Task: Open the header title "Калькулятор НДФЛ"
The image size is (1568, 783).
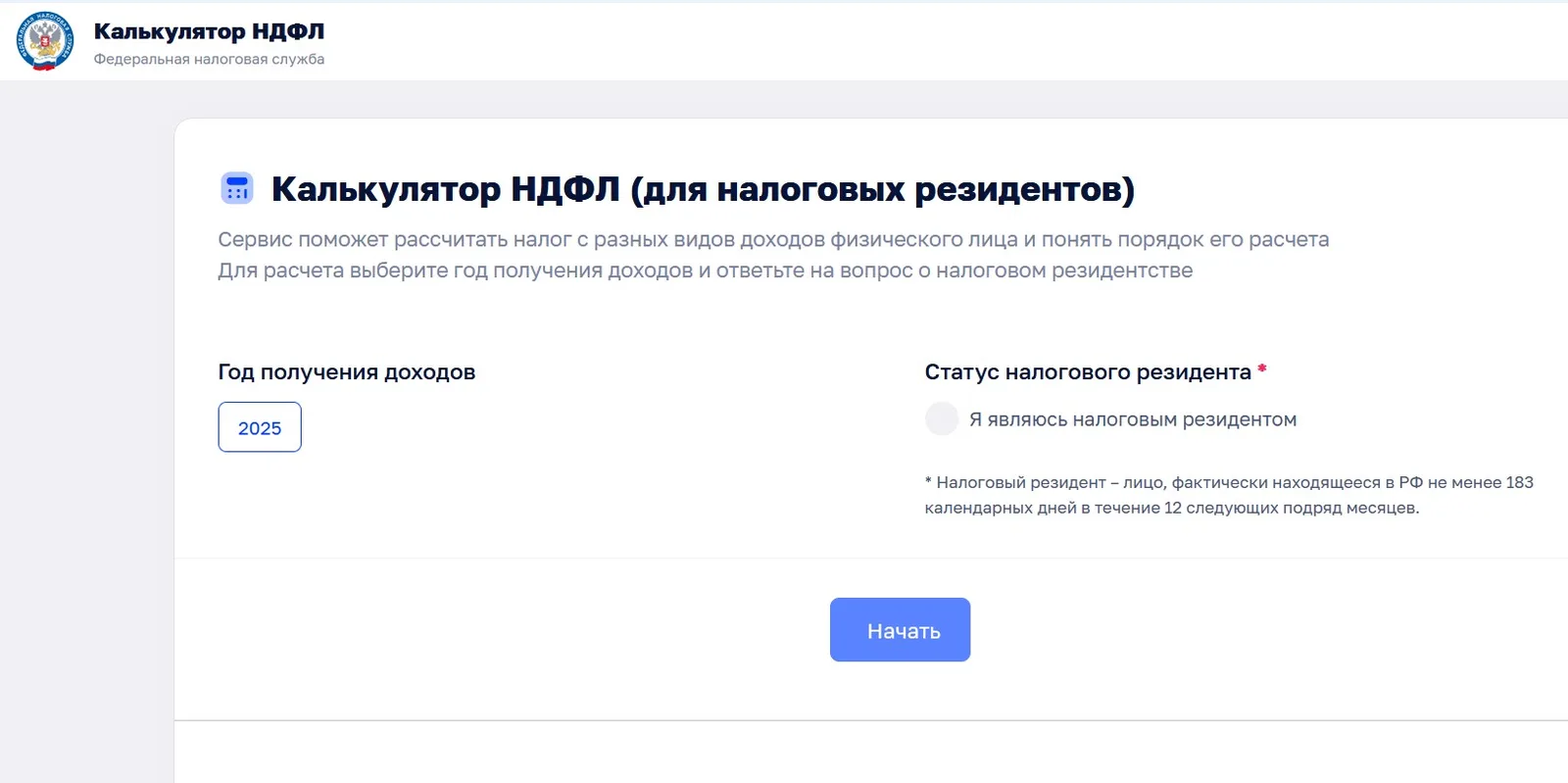Action: (209, 31)
